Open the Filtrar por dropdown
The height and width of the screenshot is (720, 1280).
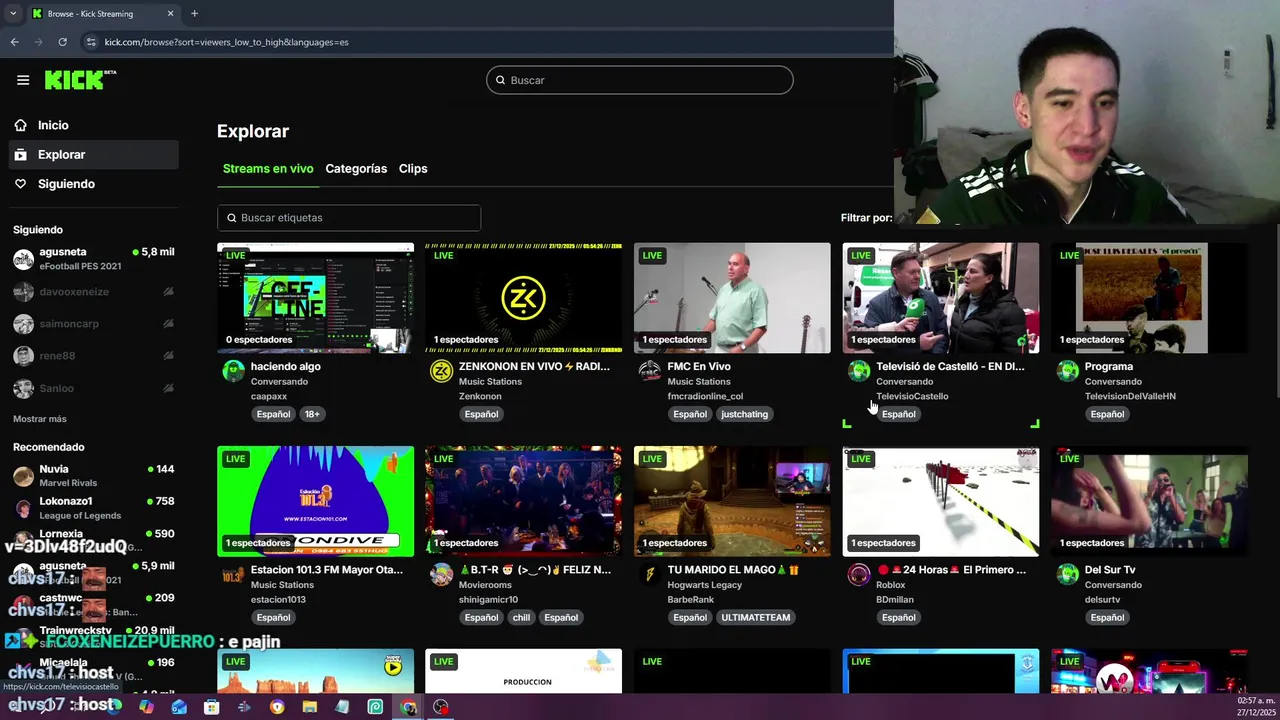pos(866,218)
